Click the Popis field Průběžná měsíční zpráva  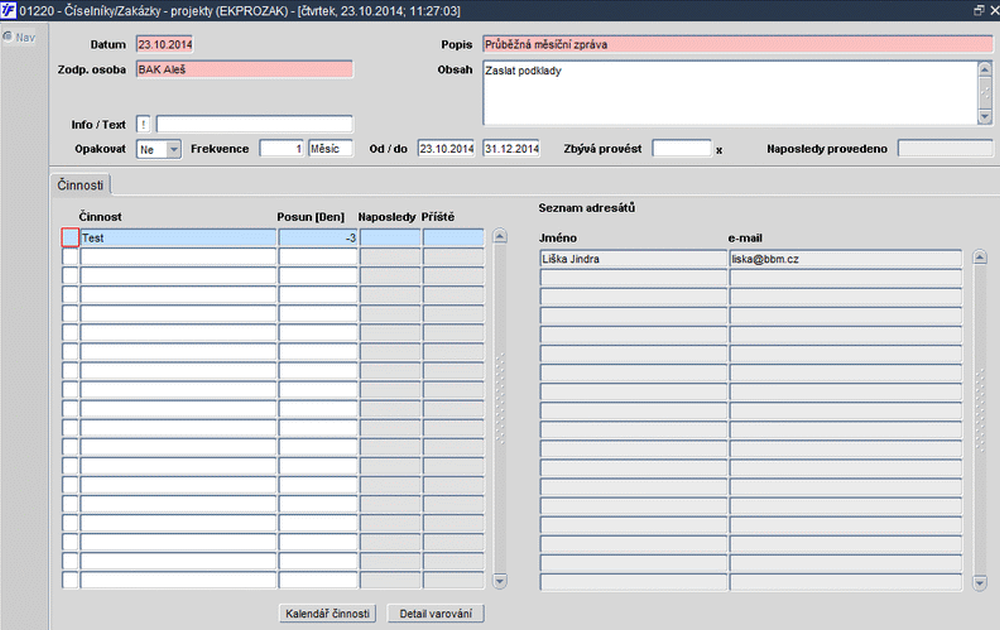tap(737, 45)
